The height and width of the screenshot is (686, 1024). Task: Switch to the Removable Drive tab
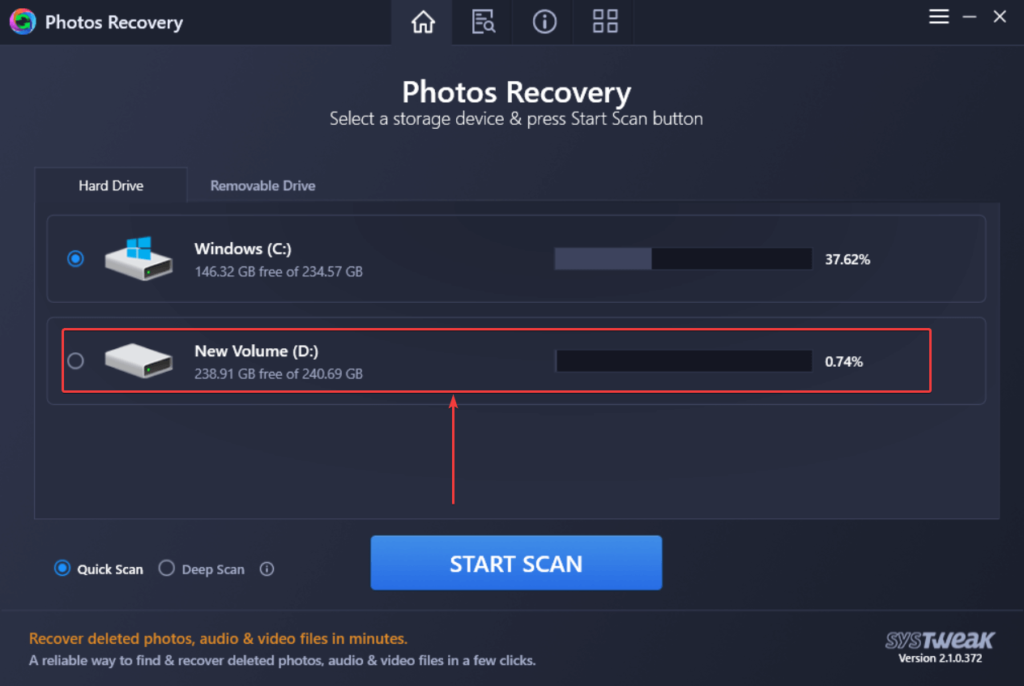coord(263,186)
